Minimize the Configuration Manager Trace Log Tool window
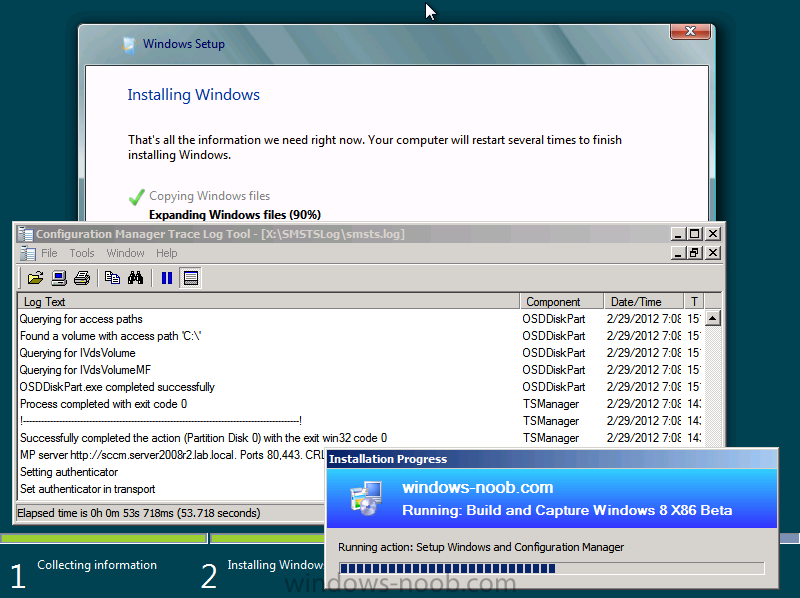This screenshot has height=598, width=800. click(x=678, y=234)
